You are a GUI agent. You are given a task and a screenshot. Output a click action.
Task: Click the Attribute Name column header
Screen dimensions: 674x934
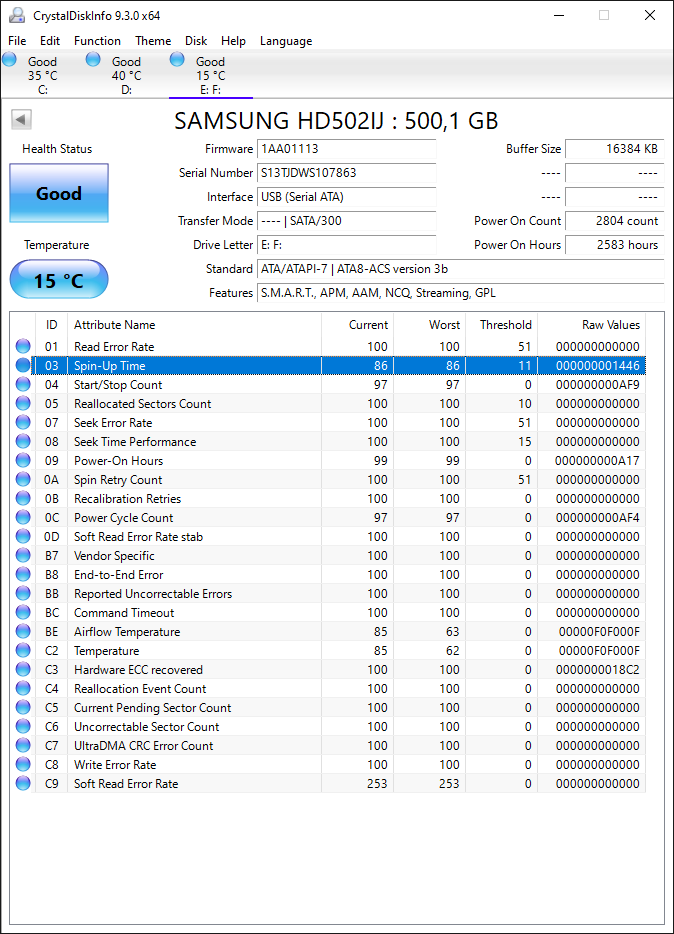coord(195,325)
